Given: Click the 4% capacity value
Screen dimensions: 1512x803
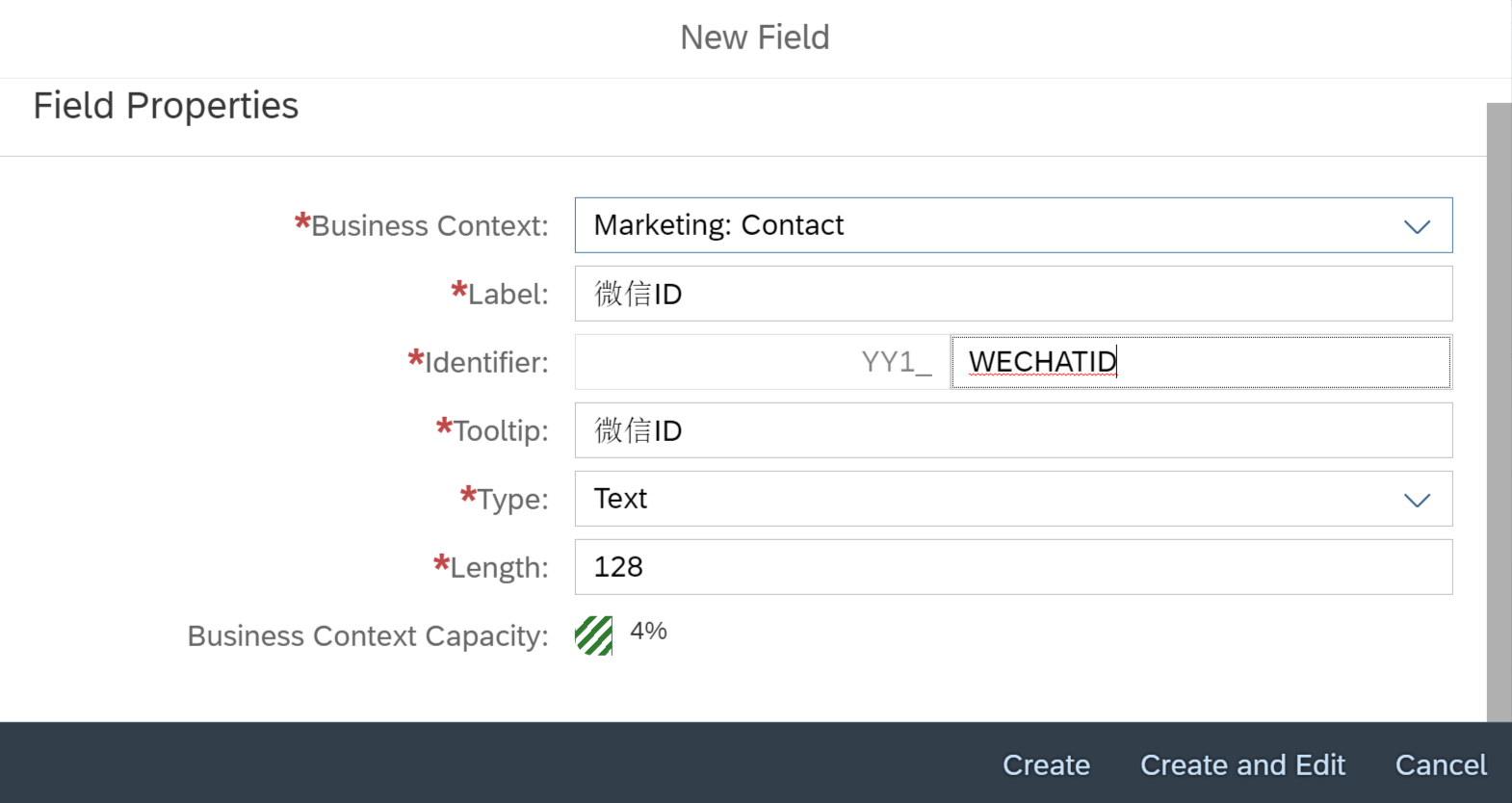Looking at the screenshot, I should pos(648,632).
